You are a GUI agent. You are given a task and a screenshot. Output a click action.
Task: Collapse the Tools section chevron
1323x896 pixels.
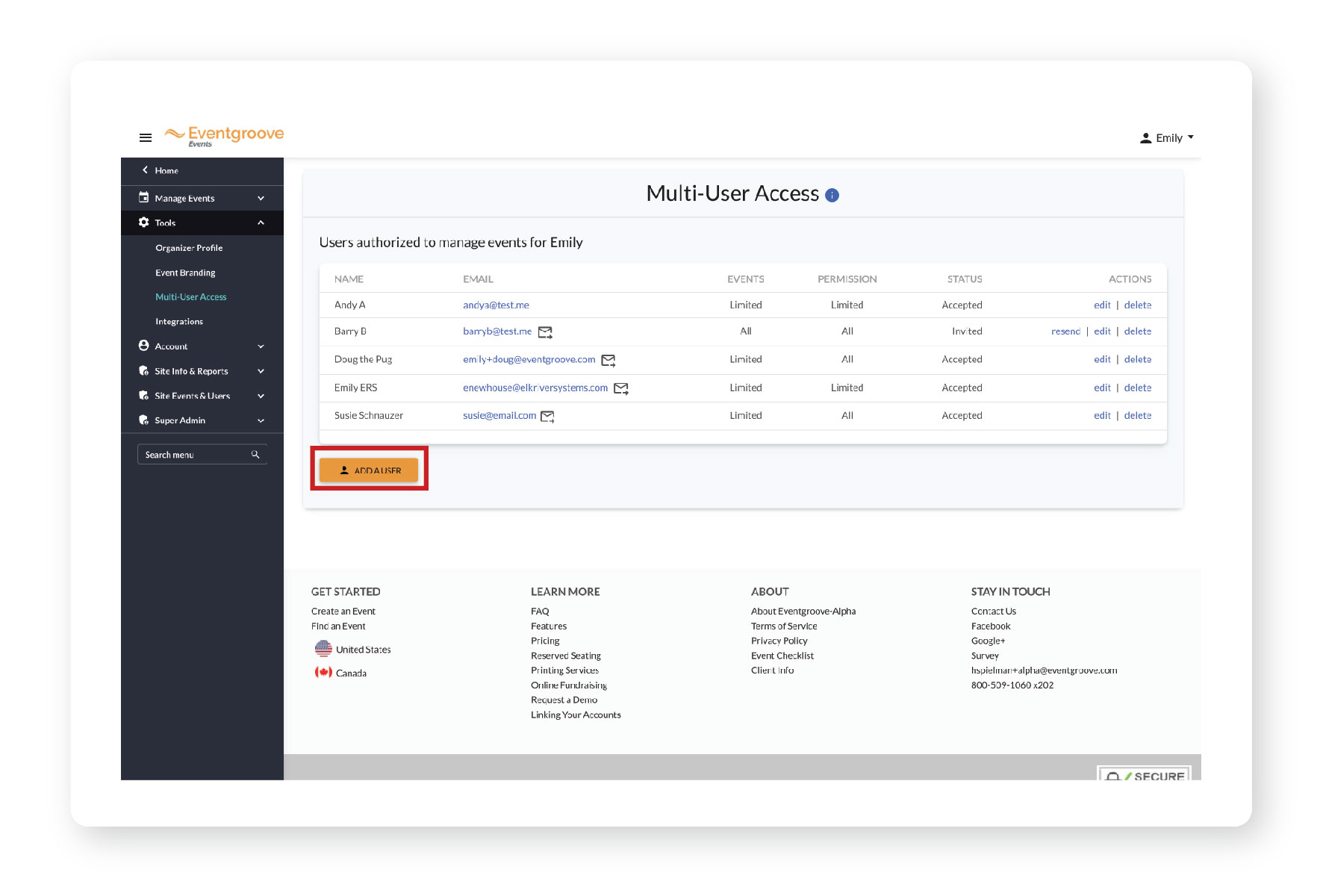click(x=261, y=223)
